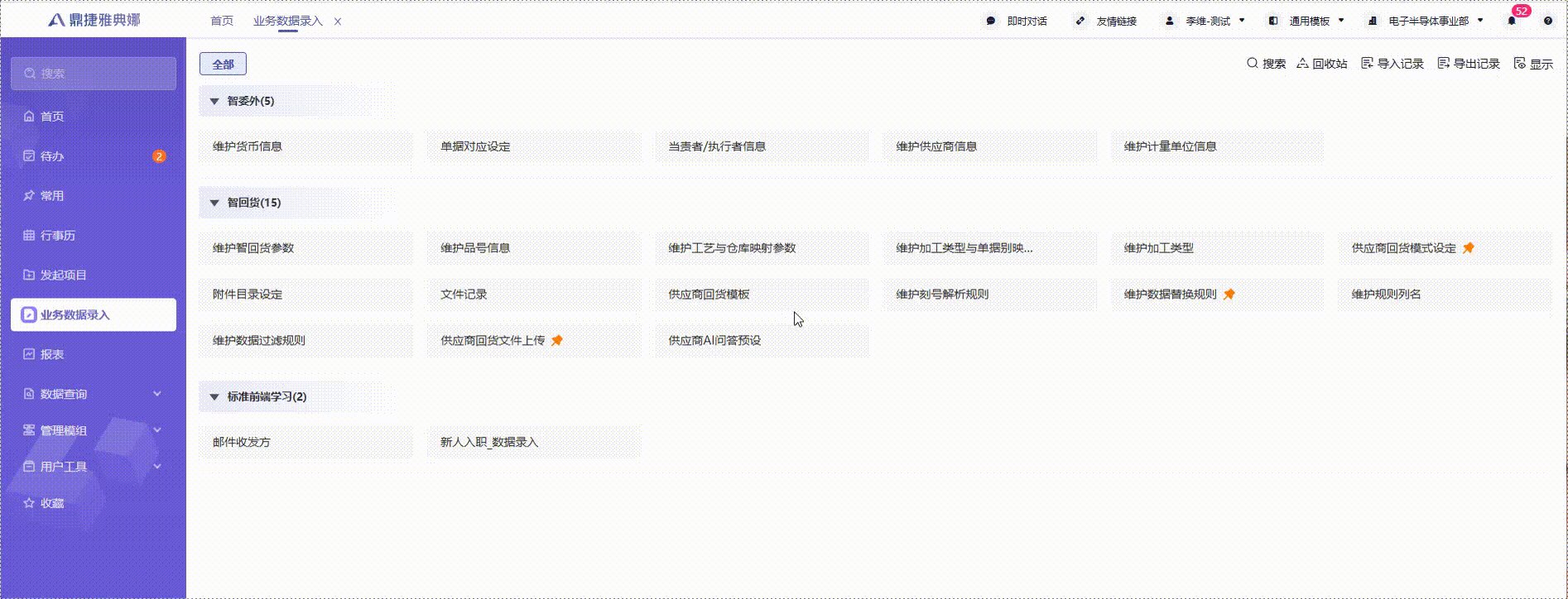This screenshot has height=599, width=1568.
Task: Open the 回收站 recycle icon
Action: coord(1302,64)
